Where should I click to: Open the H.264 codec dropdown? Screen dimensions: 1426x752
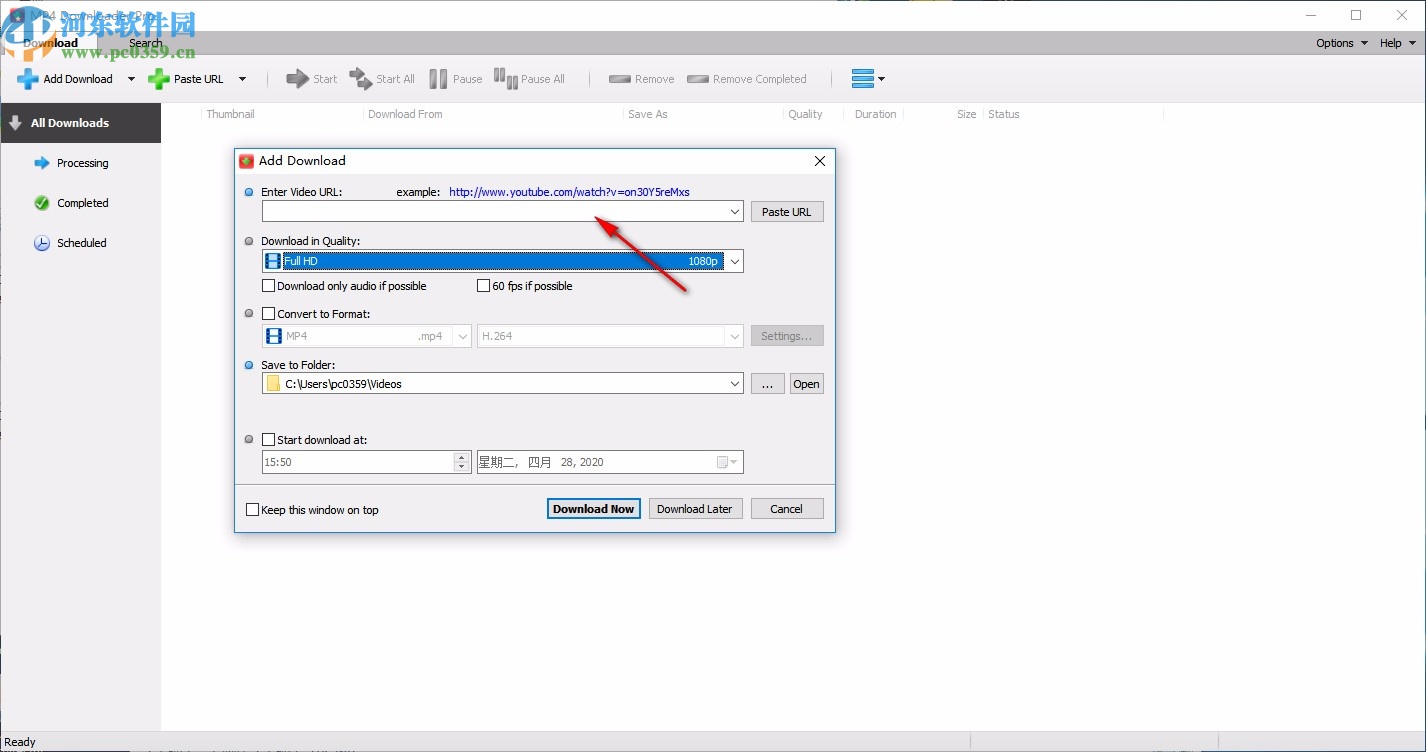click(735, 335)
